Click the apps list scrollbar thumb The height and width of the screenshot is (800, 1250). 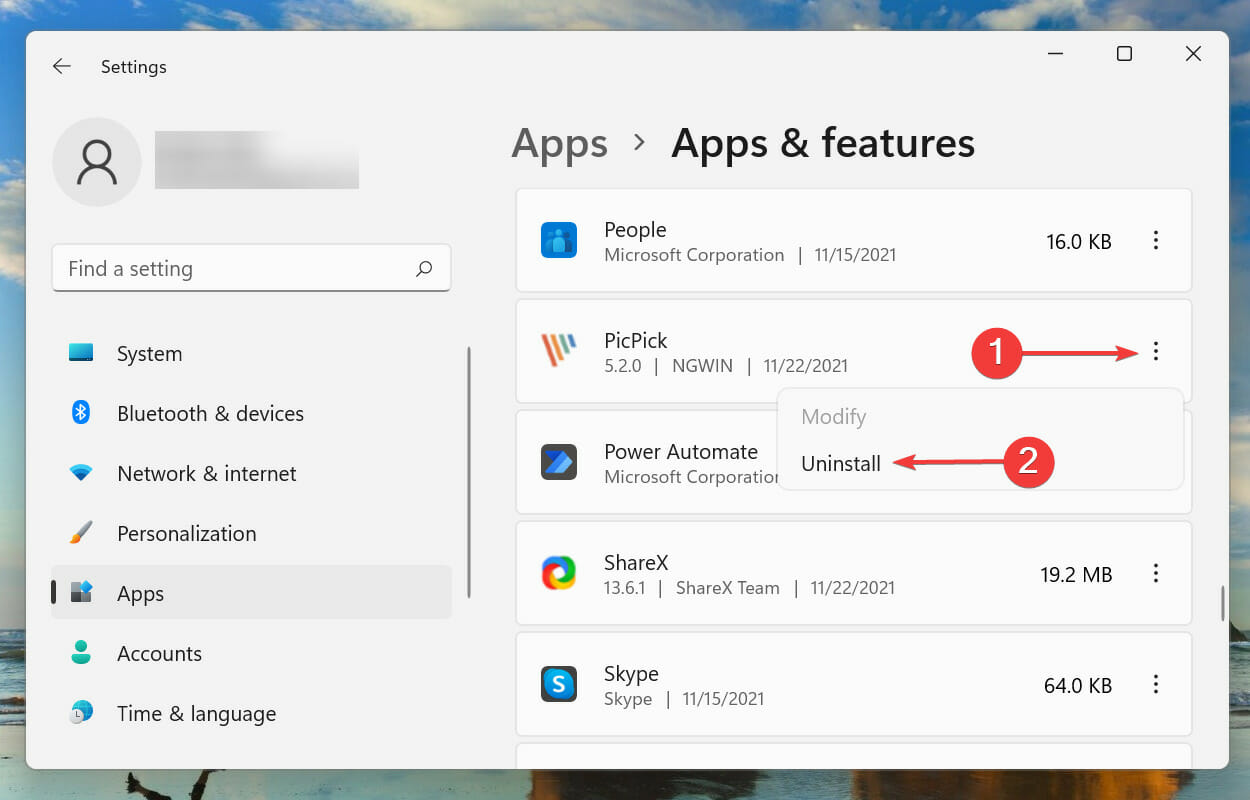1222,603
